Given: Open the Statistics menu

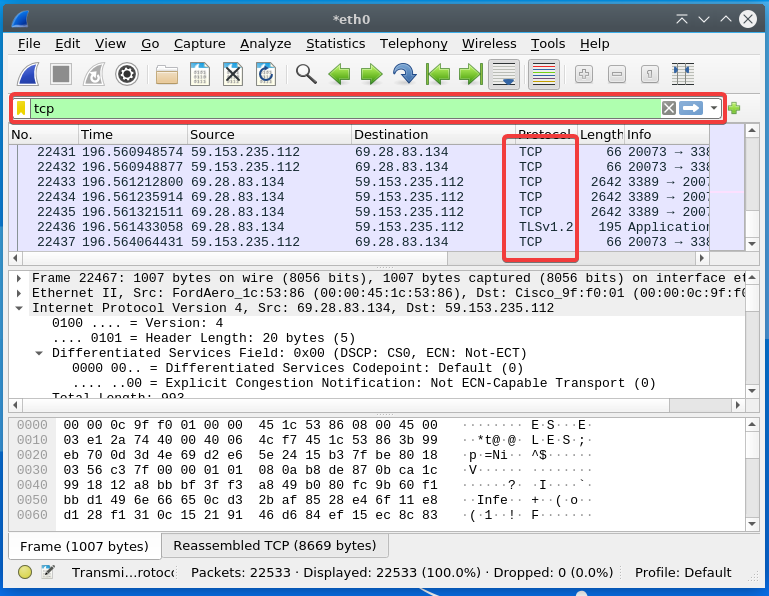Looking at the screenshot, I should [335, 44].
